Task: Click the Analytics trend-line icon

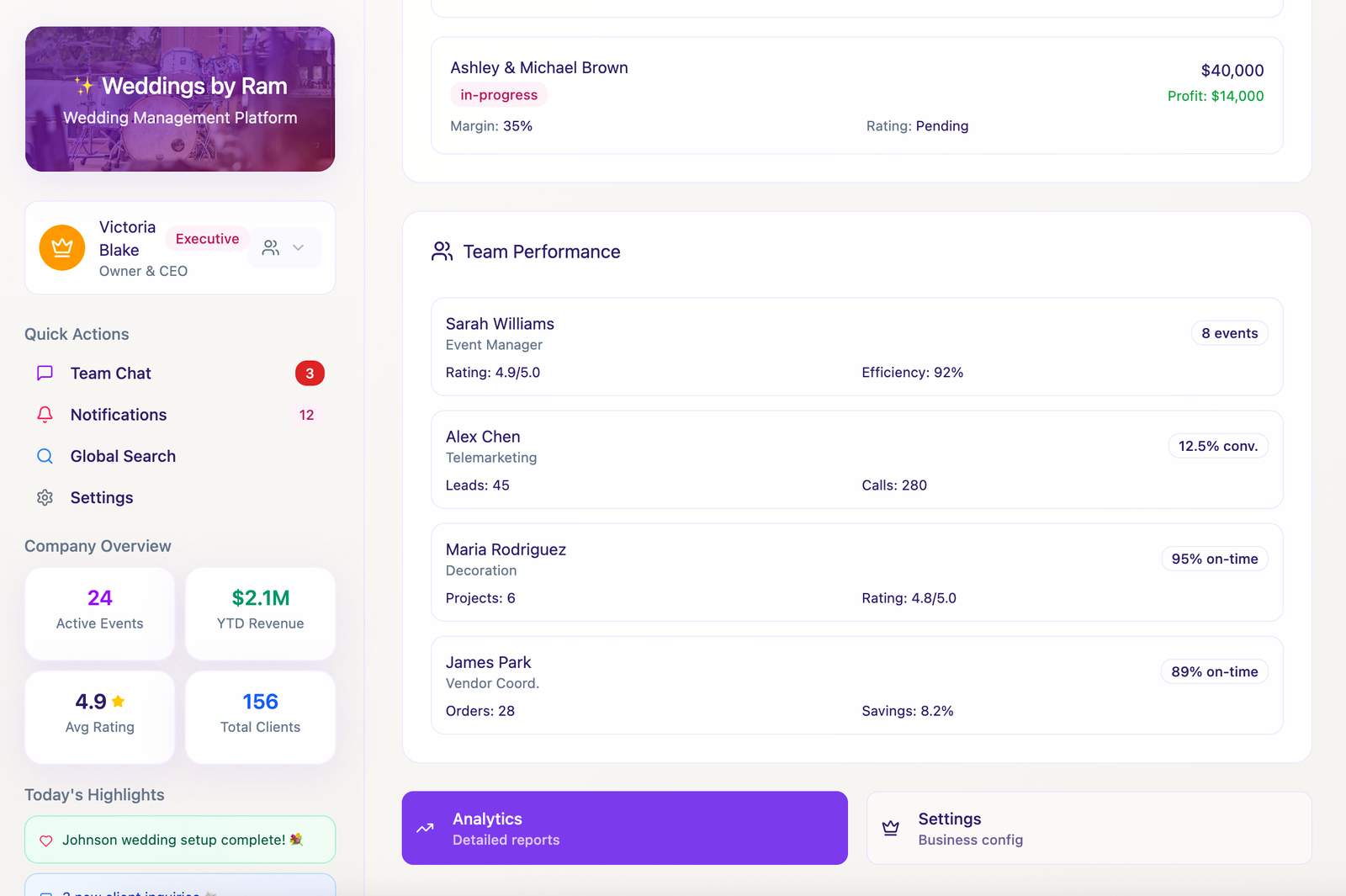Action: coord(426,828)
